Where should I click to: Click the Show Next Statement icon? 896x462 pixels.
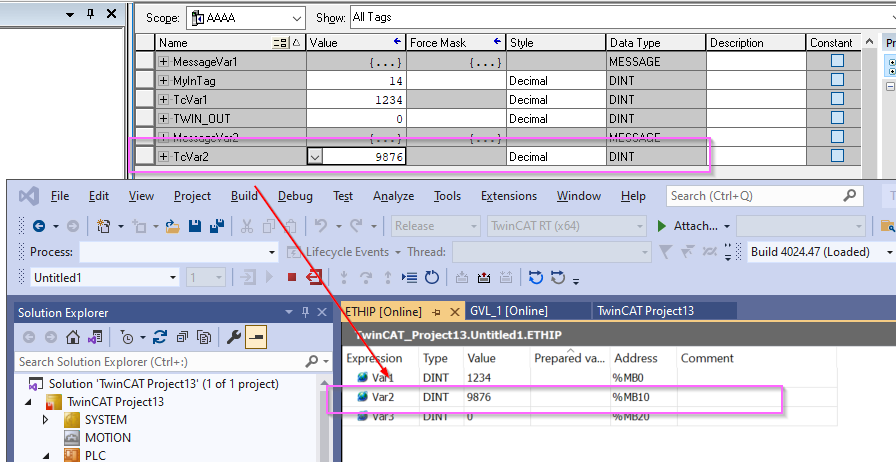click(409, 278)
